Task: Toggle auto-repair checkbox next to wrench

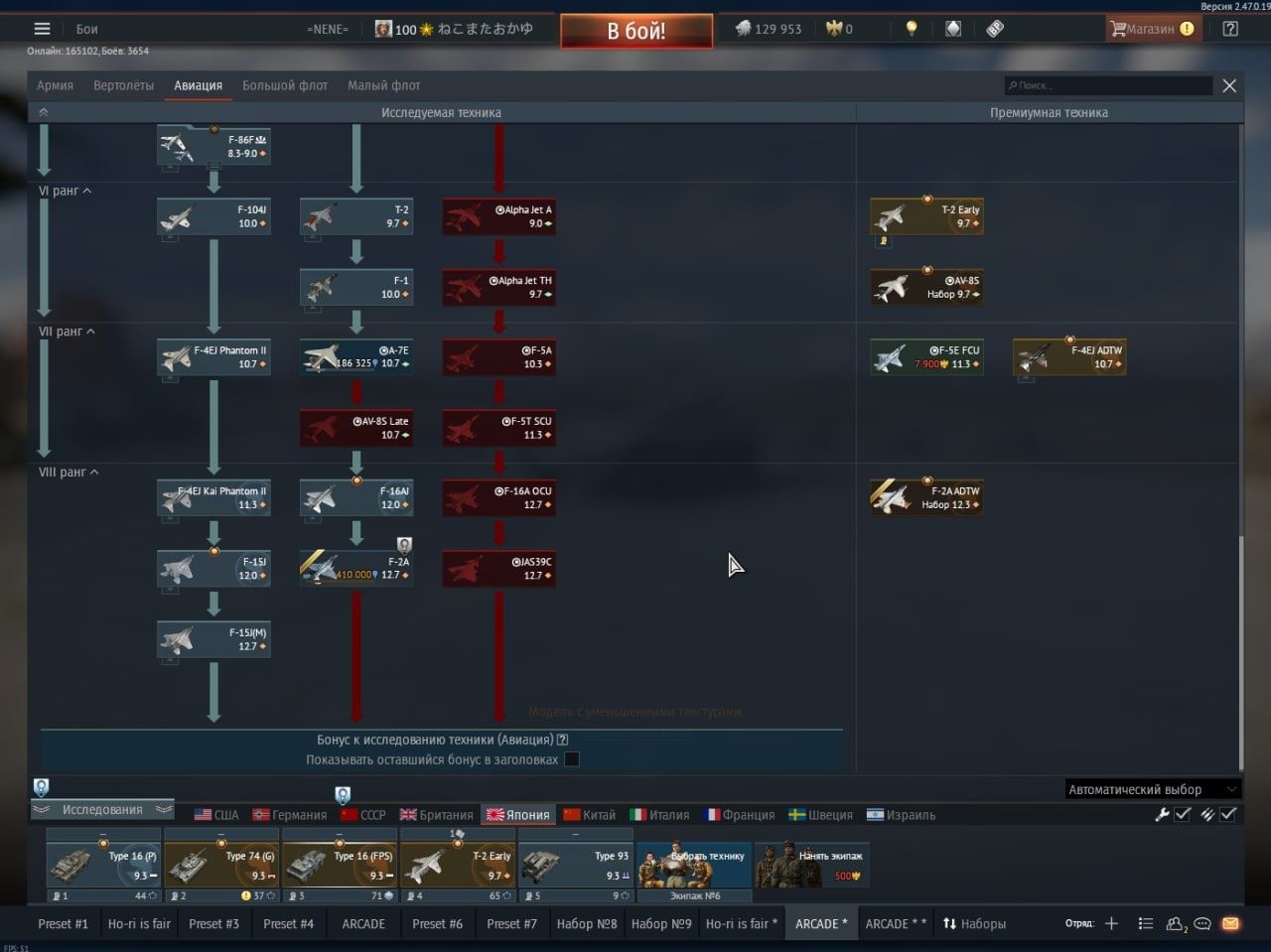Action: click(x=1183, y=814)
